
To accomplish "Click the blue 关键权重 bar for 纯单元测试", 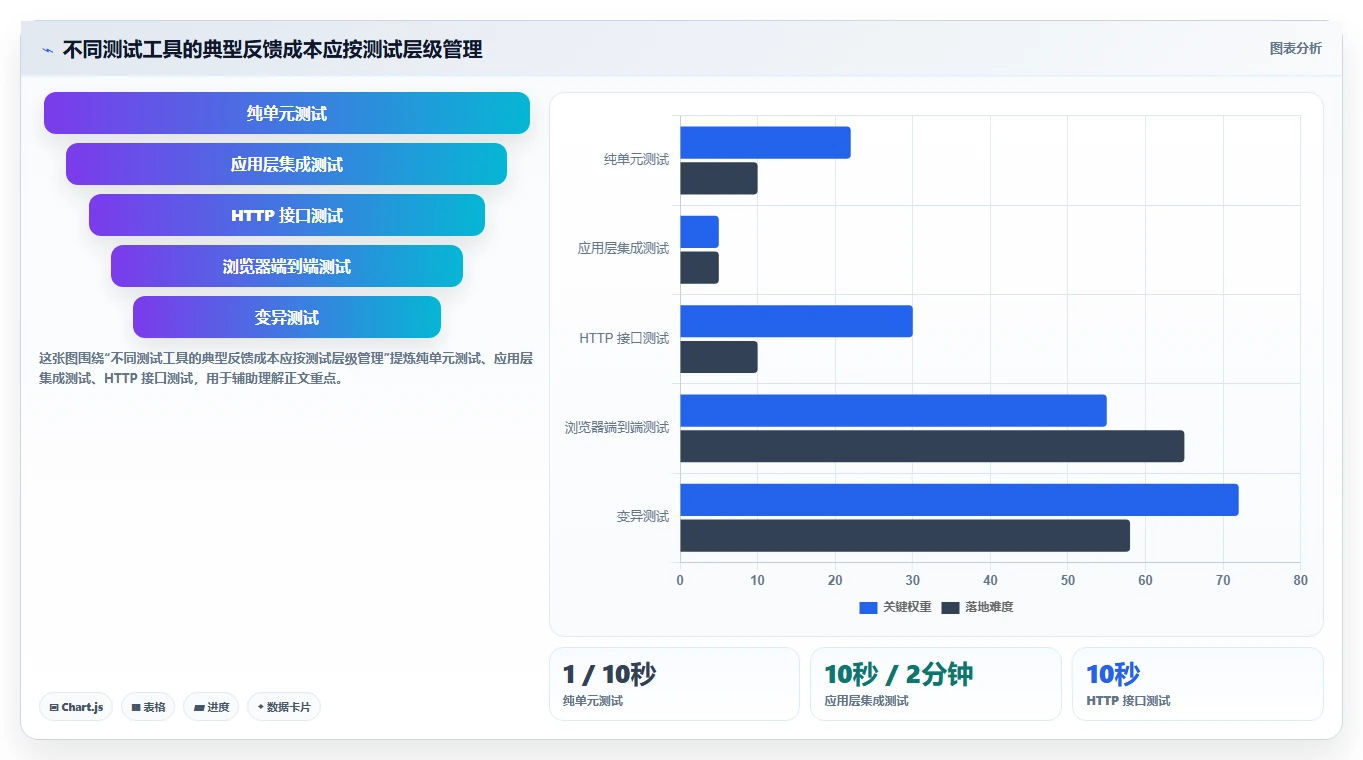I will pyautogui.click(x=765, y=143).
